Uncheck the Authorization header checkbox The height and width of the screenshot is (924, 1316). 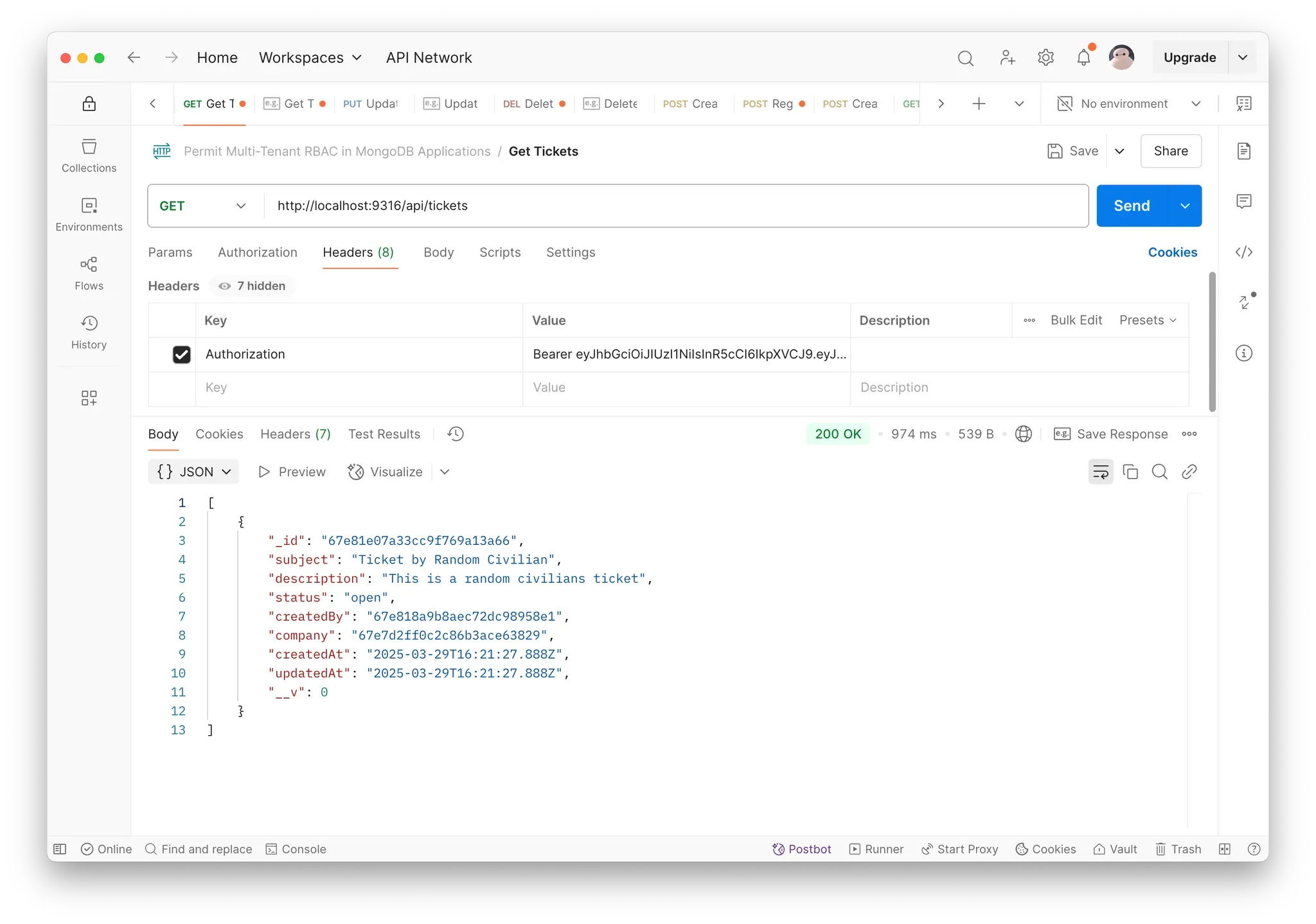point(182,354)
